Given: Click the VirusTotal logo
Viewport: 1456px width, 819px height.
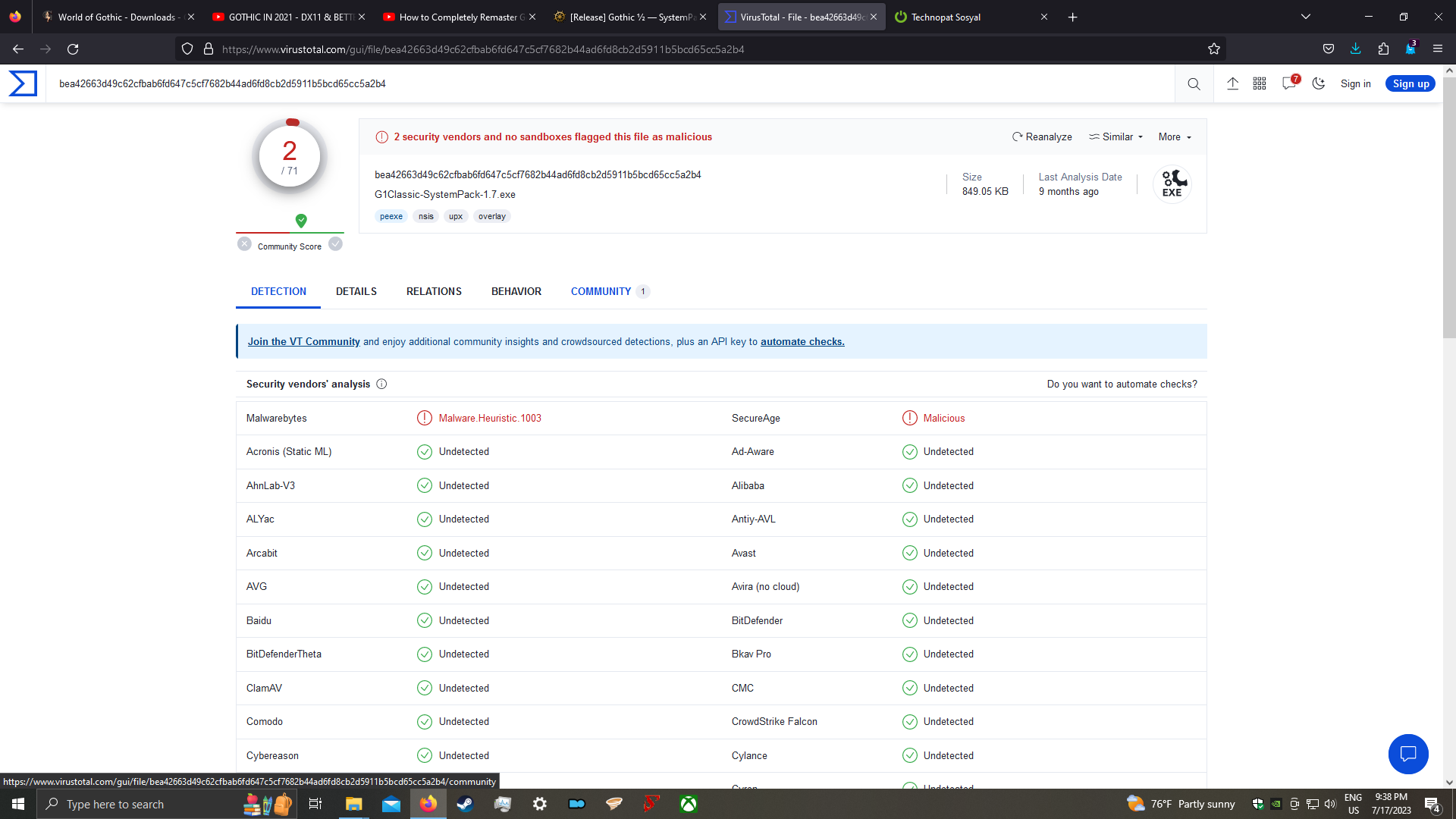Looking at the screenshot, I should tap(21, 83).
